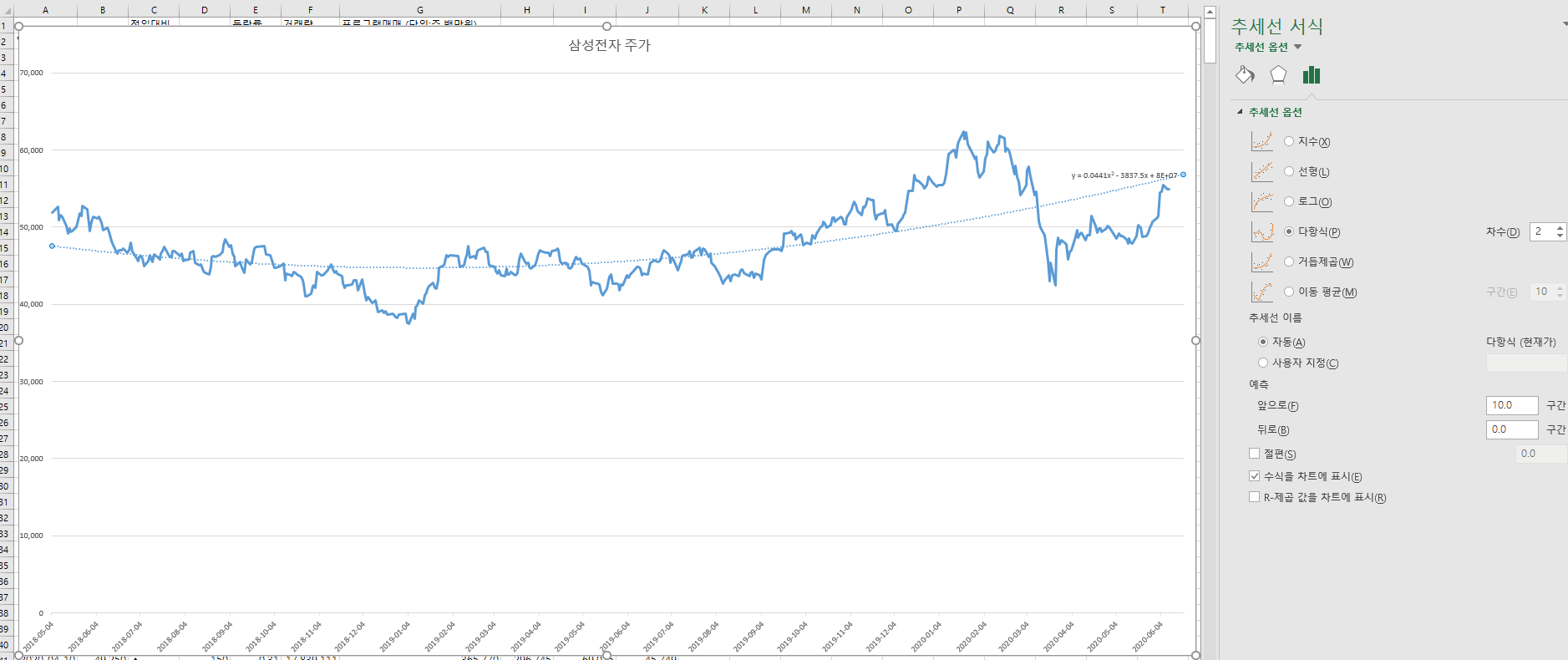Viewport: 1568px width, 660px height.
Task: Open the task pane options arrow
Action: (x=1564, y=24)
